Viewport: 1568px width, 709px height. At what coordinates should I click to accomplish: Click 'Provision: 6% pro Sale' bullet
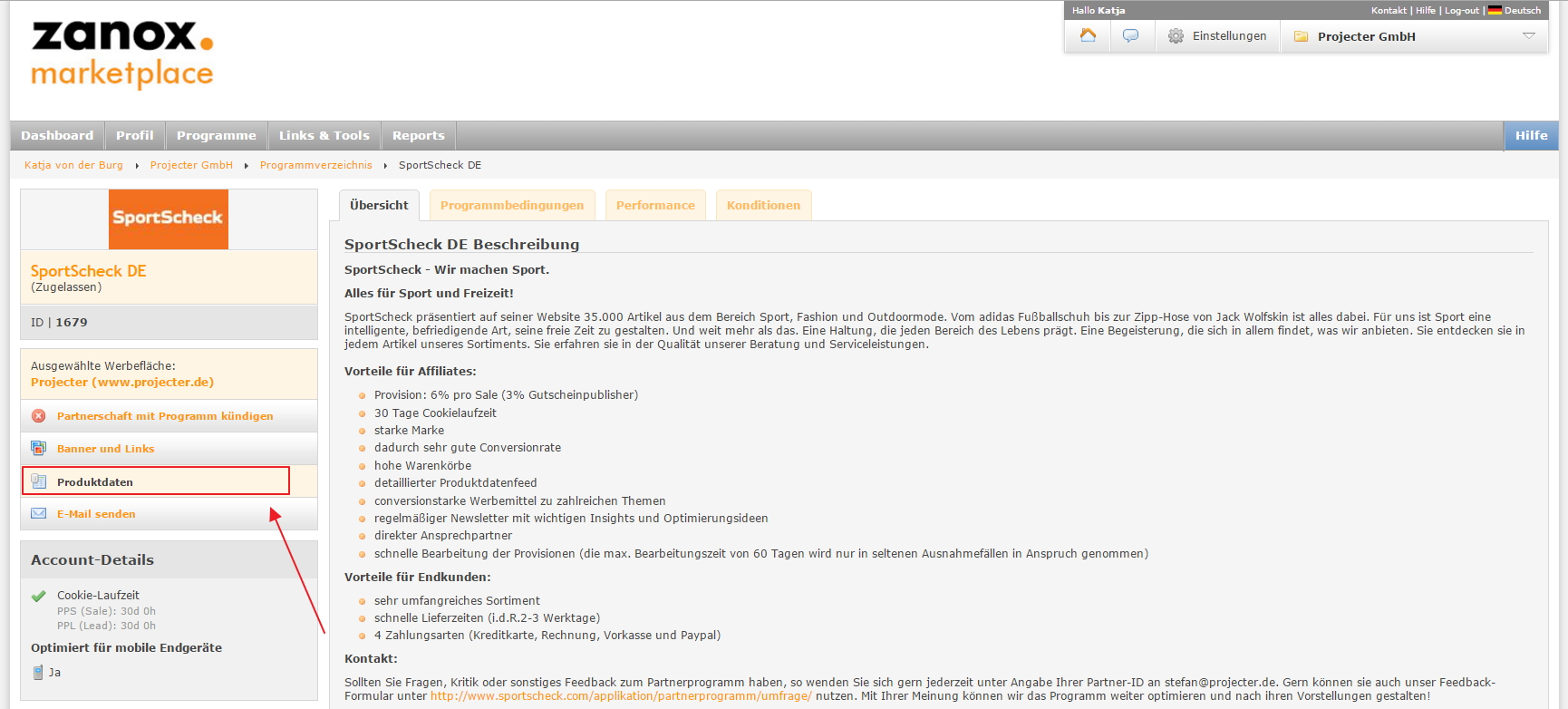click(x=506, y=395)
